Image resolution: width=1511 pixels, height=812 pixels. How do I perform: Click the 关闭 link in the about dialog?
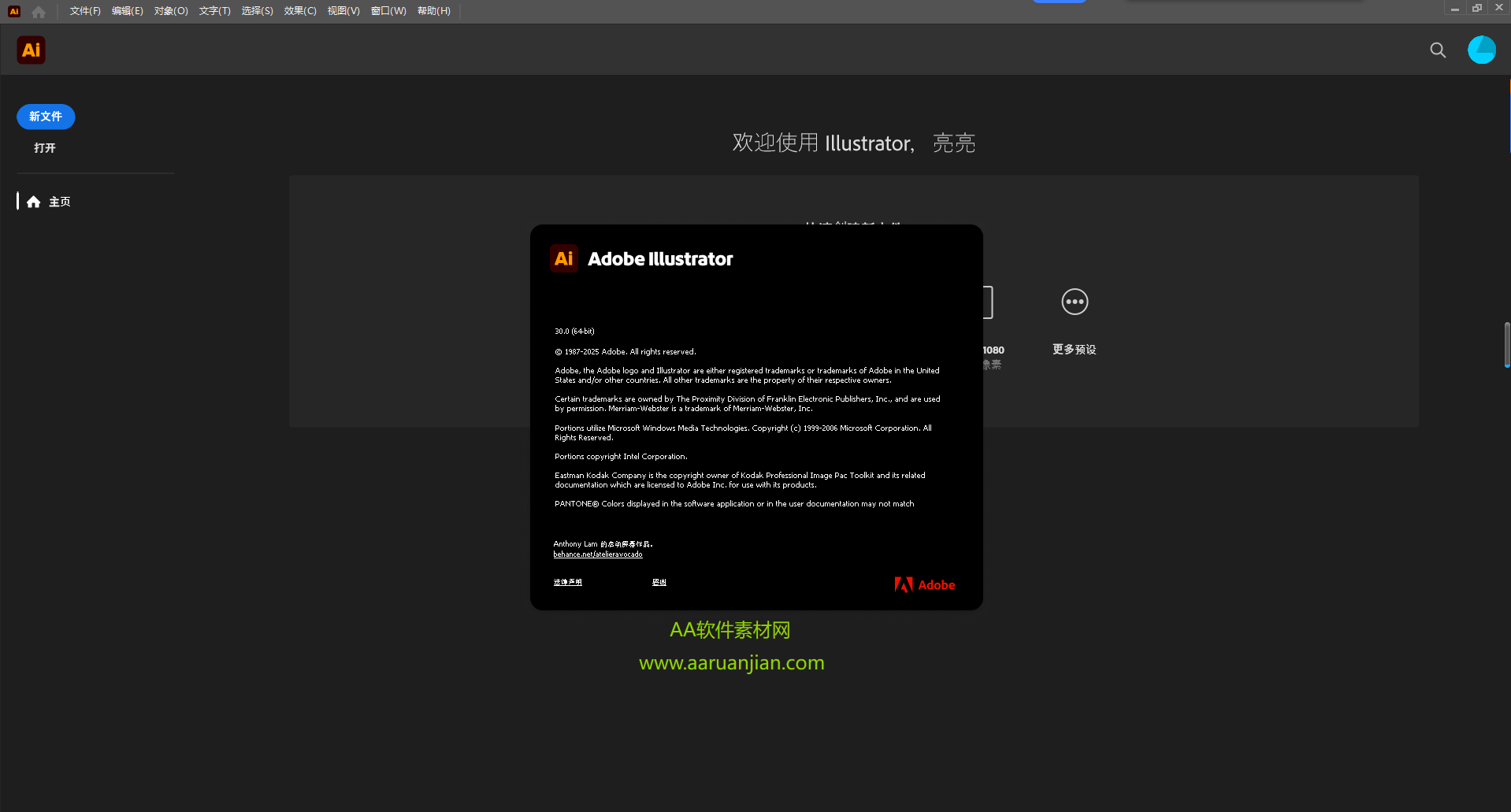659,582
